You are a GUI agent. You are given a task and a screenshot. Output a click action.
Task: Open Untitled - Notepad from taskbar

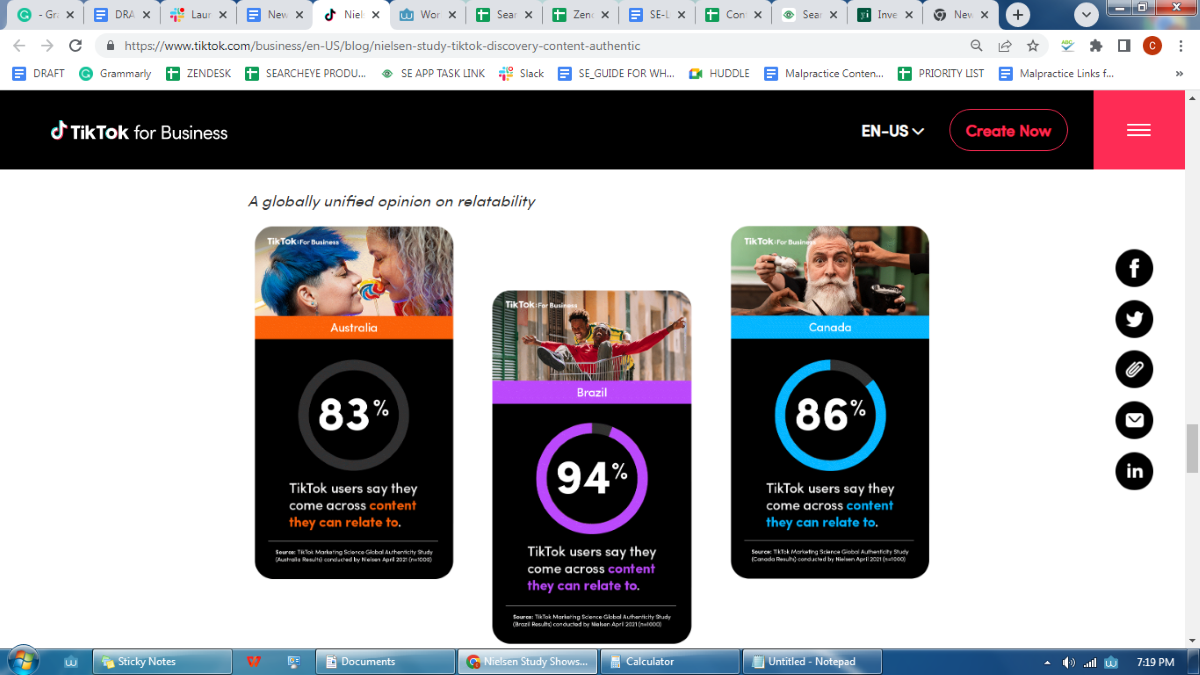(812, 661)
